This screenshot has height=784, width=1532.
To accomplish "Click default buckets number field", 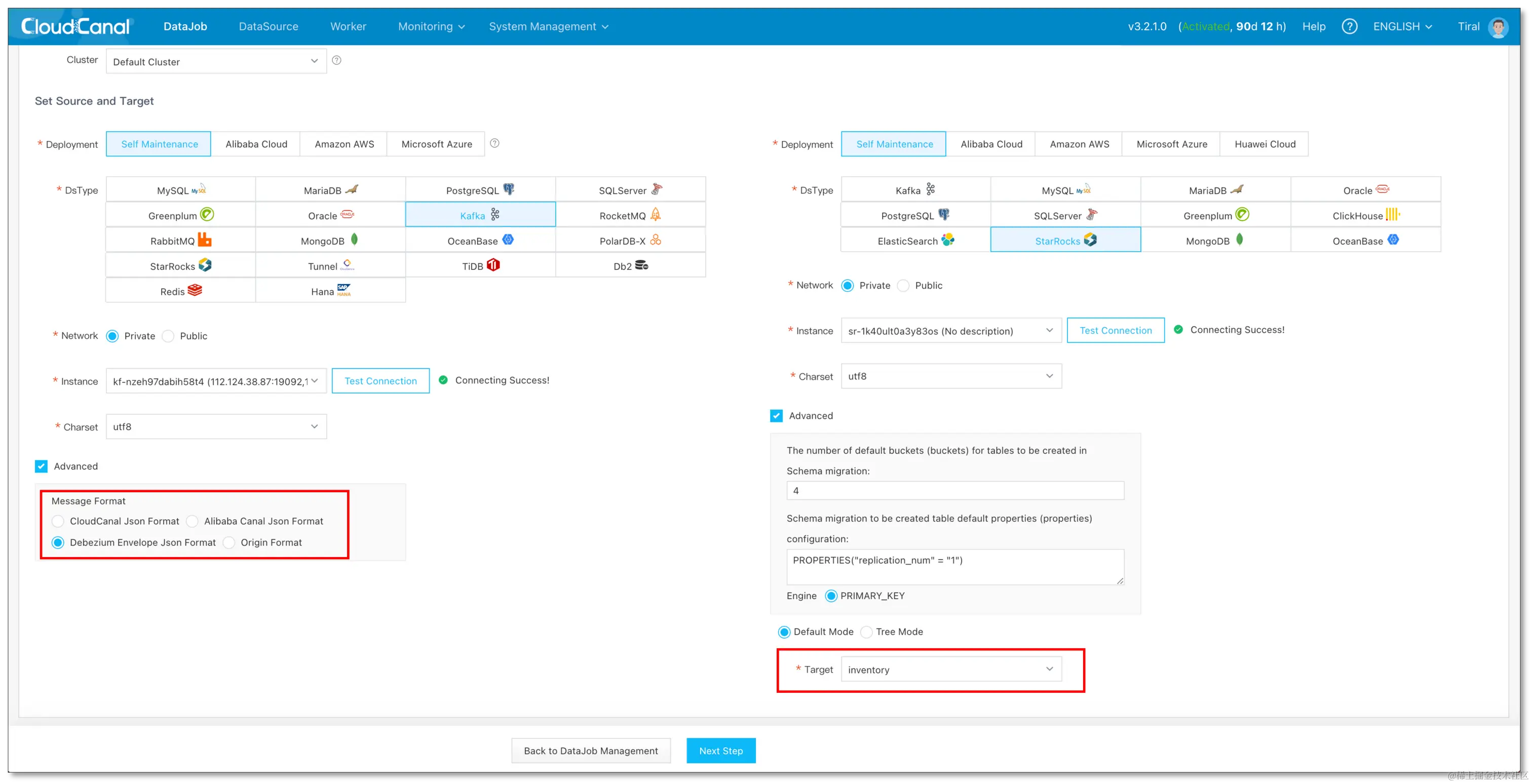I will (955, 490).
